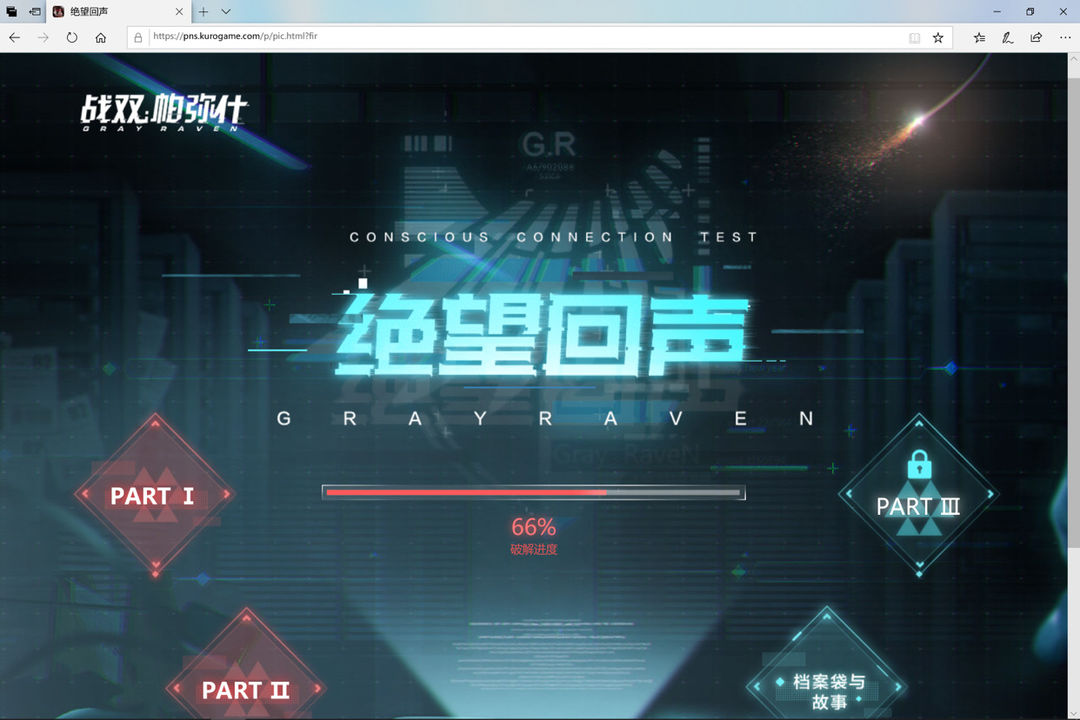
Task: Open the tab list chevron dropdown
Action: click(226, 12)
